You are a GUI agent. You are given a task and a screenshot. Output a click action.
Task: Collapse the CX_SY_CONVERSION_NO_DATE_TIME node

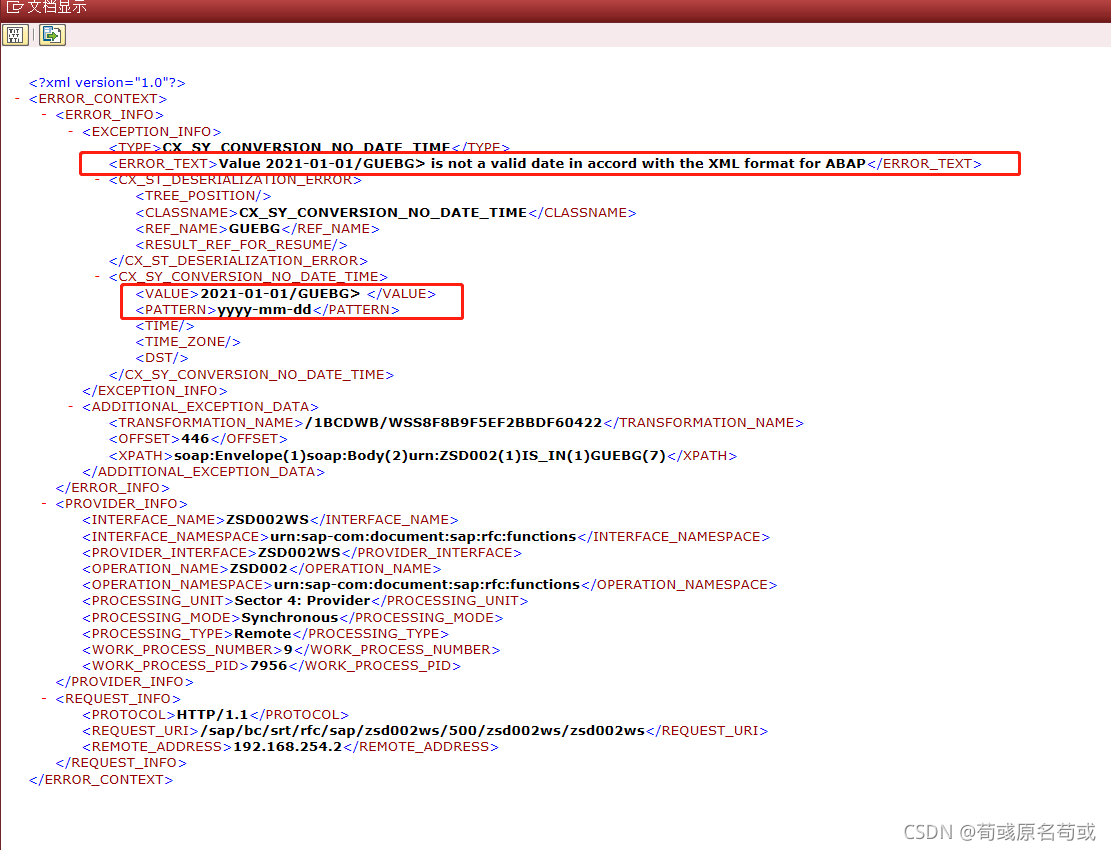coord(98,276)
